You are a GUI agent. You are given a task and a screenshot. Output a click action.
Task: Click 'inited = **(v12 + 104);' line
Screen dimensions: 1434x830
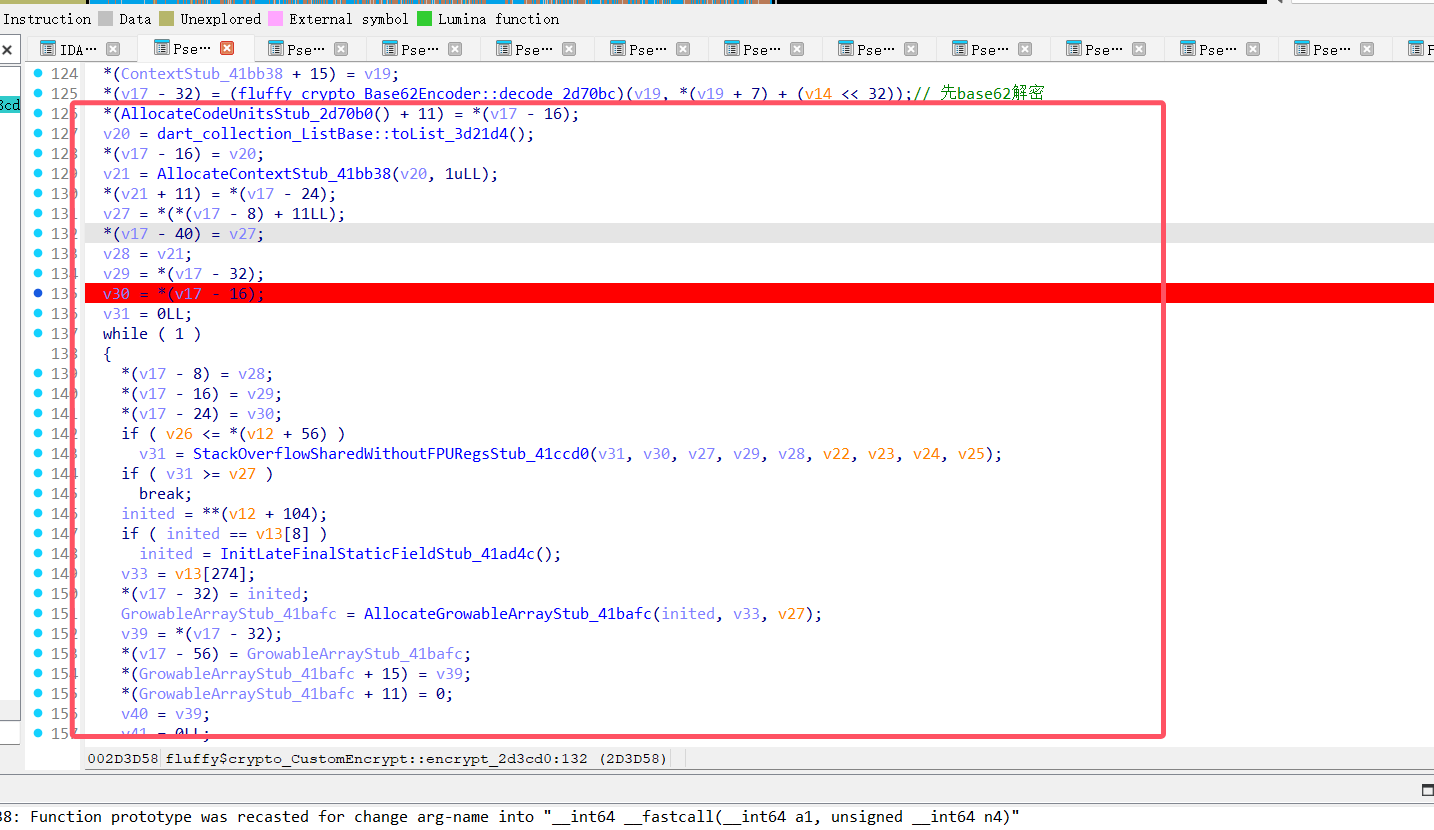click(225, 513)
